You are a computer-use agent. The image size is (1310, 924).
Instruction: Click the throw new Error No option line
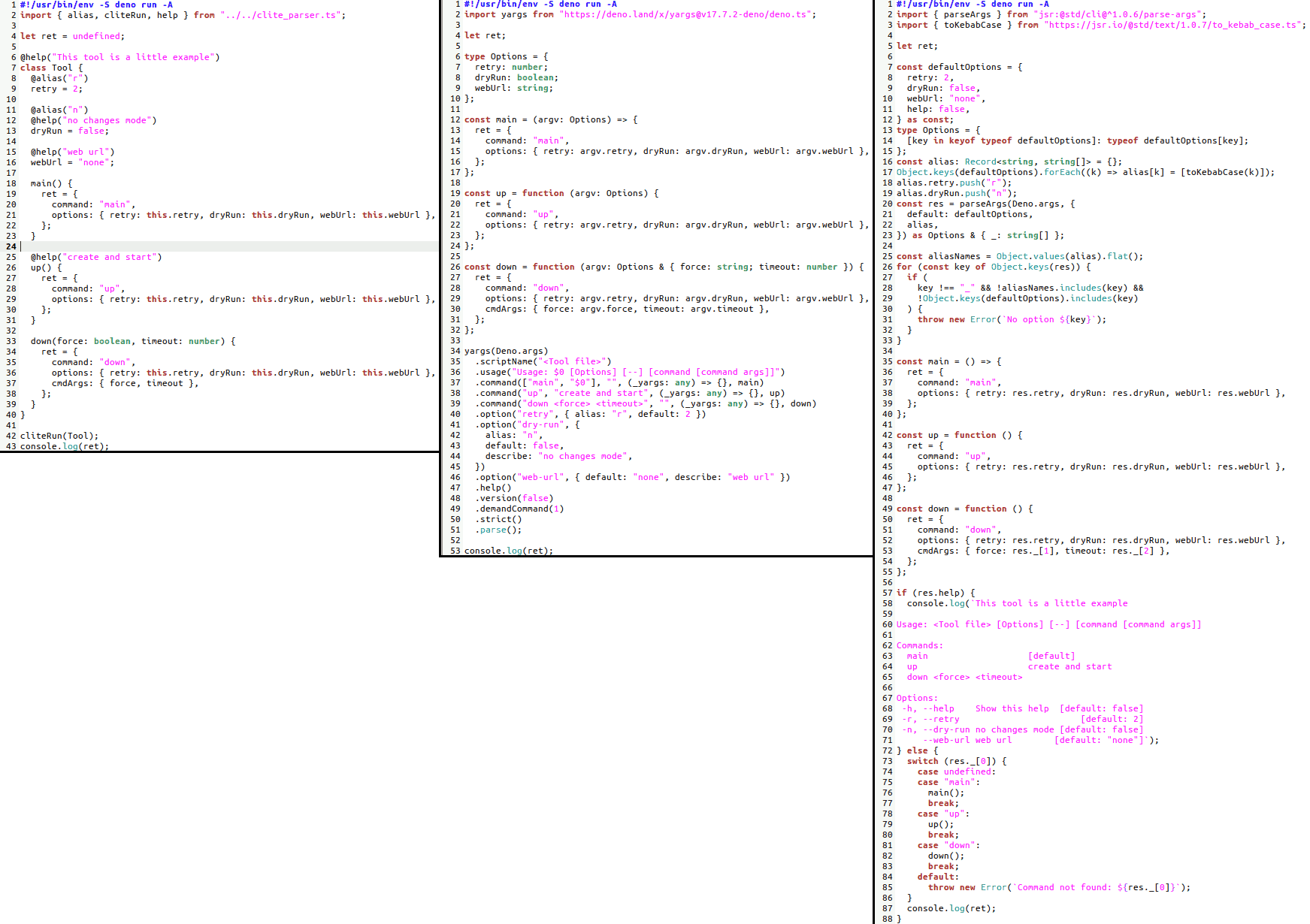pyautogui.click(x=1012, y=319)
